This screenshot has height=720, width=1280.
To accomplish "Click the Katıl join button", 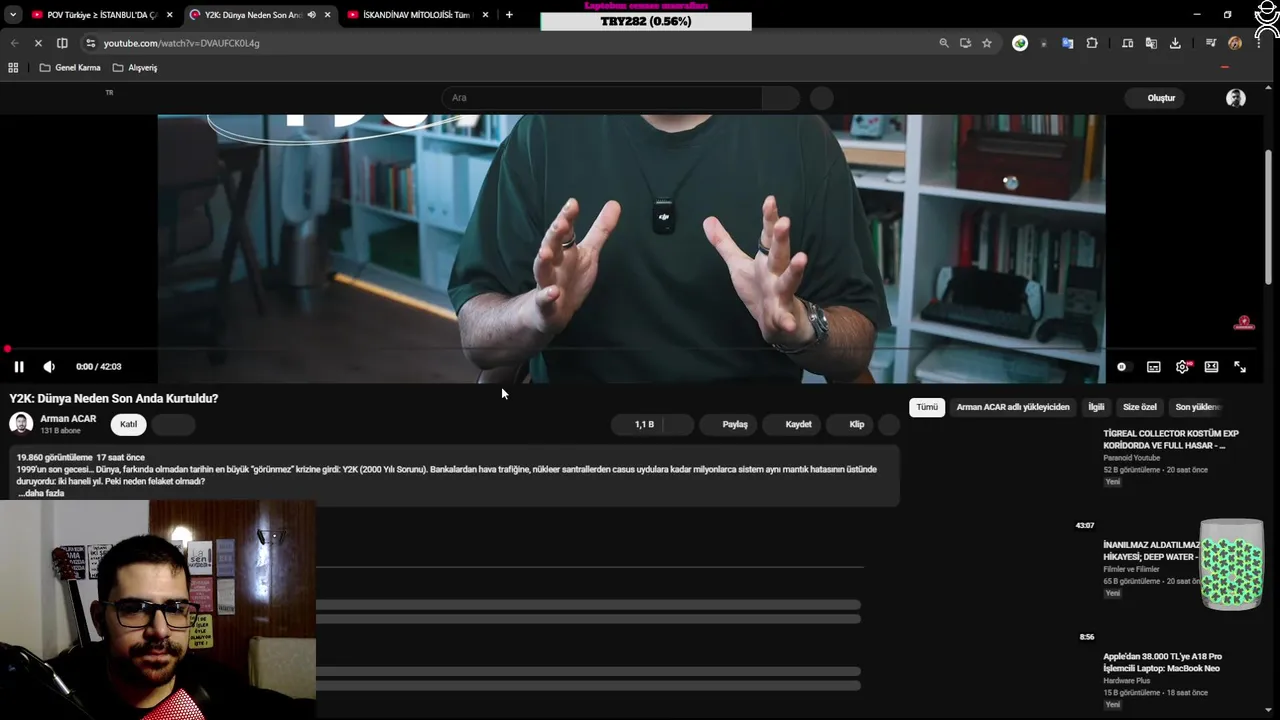I will 129,424.
